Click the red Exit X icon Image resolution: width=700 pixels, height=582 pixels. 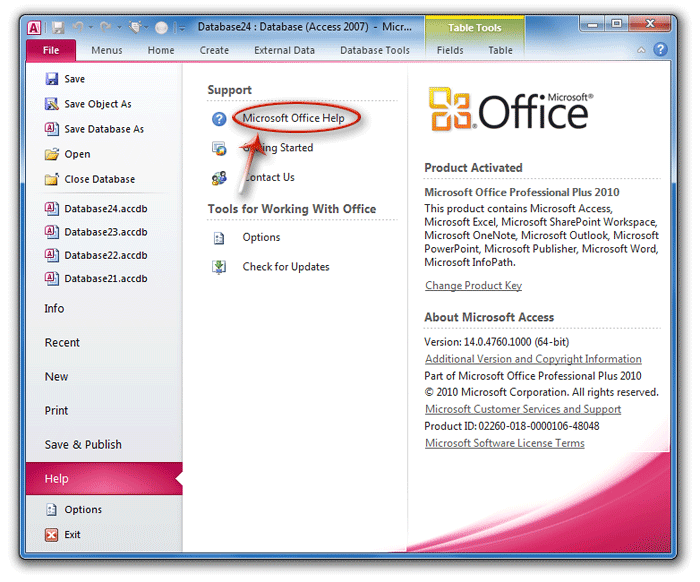[52, 534]
